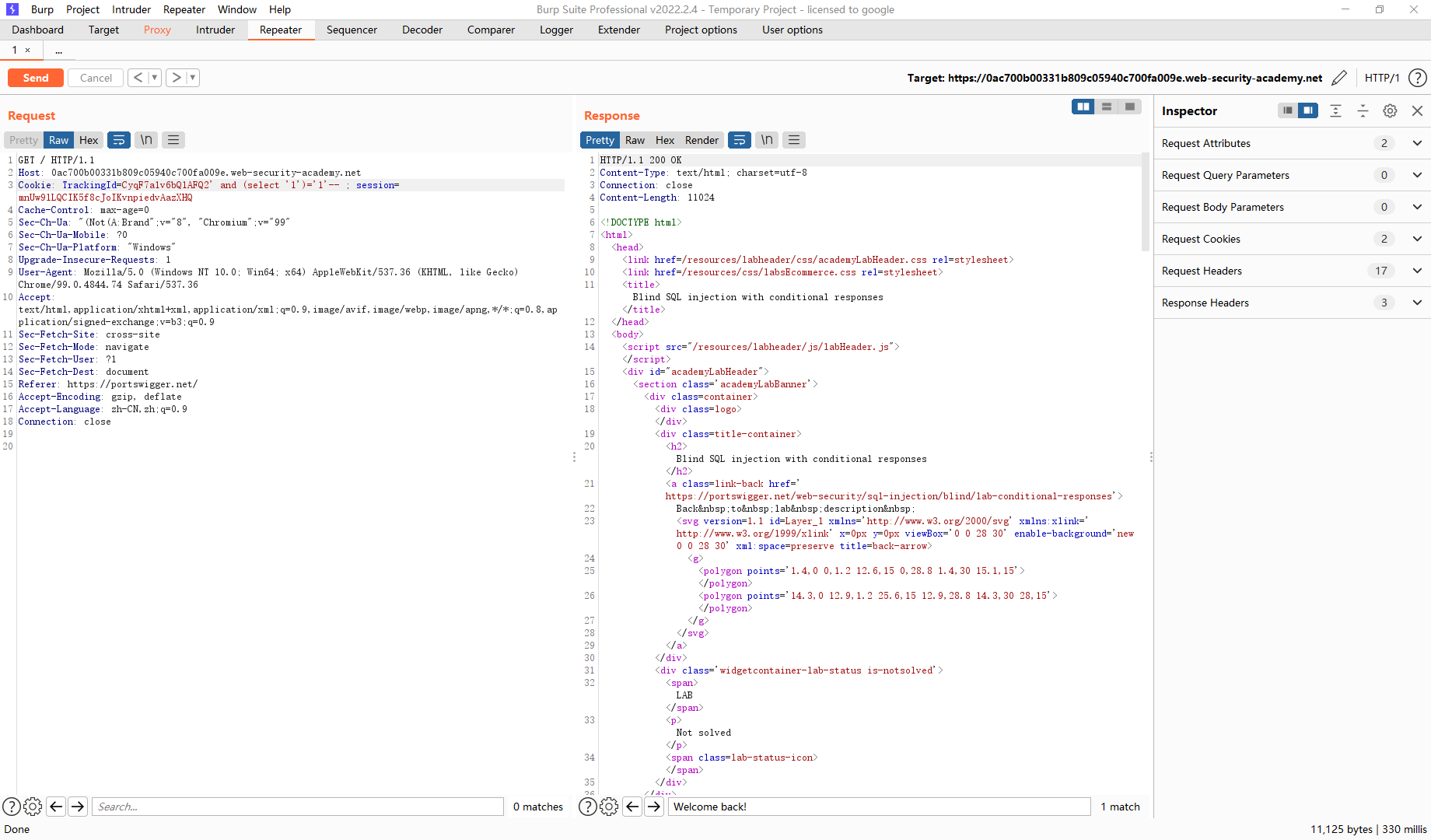1431x840 pixels.
Task: Switch to the Dashboard tab
Action: [37, 30]
